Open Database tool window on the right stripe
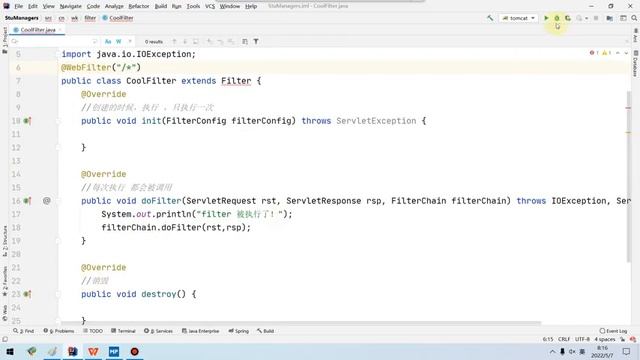 click(636, 64)
